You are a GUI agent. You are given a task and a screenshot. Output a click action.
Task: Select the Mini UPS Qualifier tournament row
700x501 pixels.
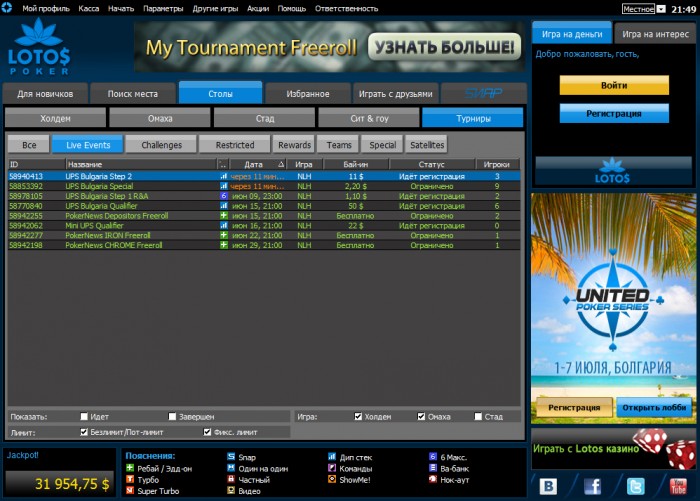tap(264, 225)
